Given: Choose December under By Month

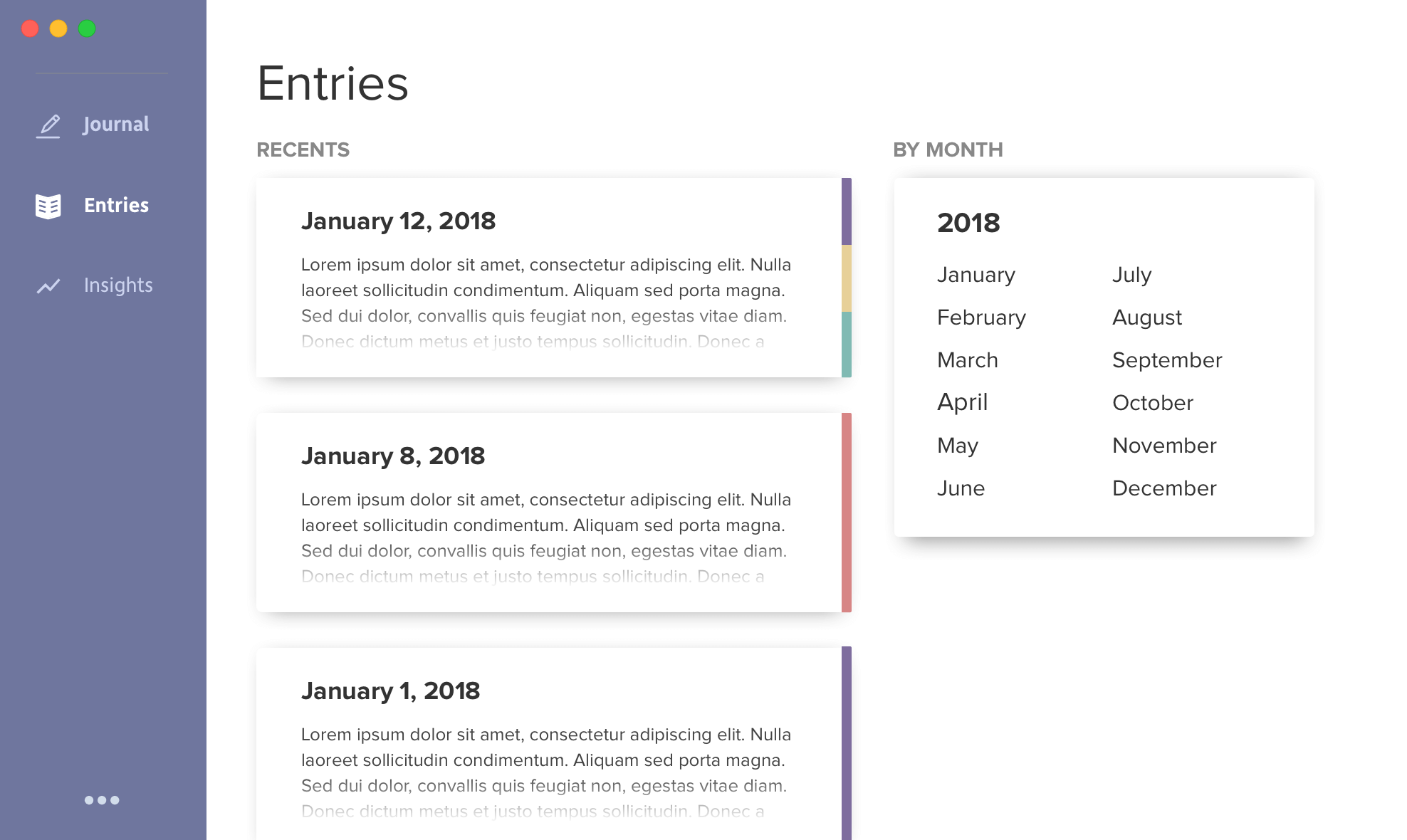Looking at the screenshot, I should pos(1164,488).
